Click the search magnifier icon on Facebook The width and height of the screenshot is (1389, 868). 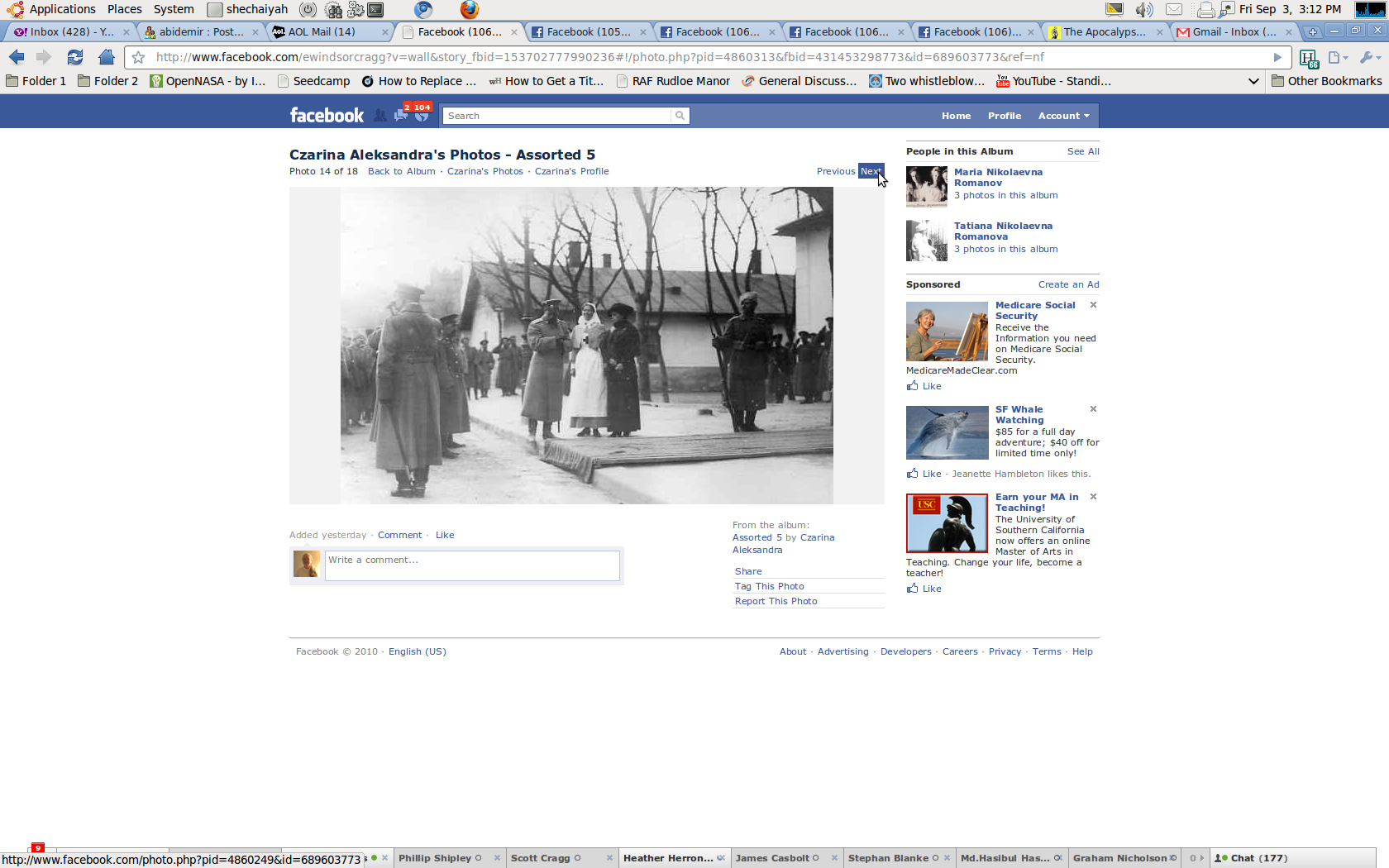(680, 116)
